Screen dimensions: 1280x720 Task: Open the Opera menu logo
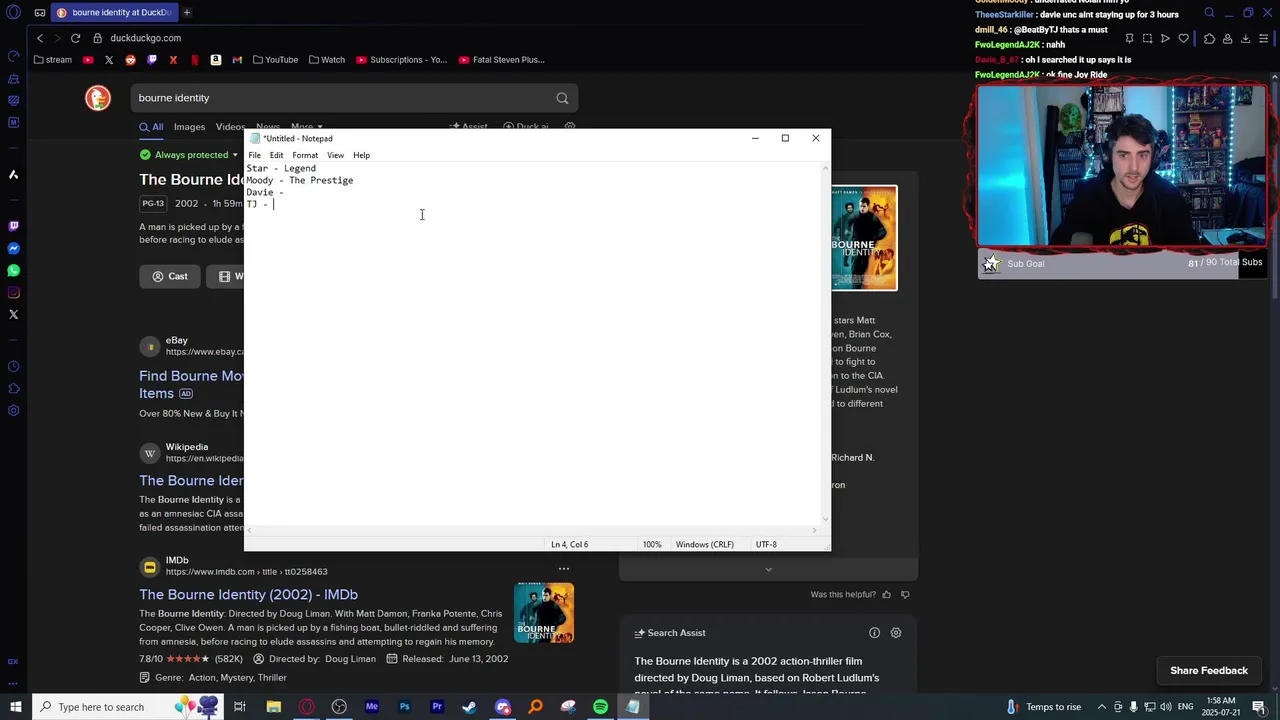click(13, 13)
